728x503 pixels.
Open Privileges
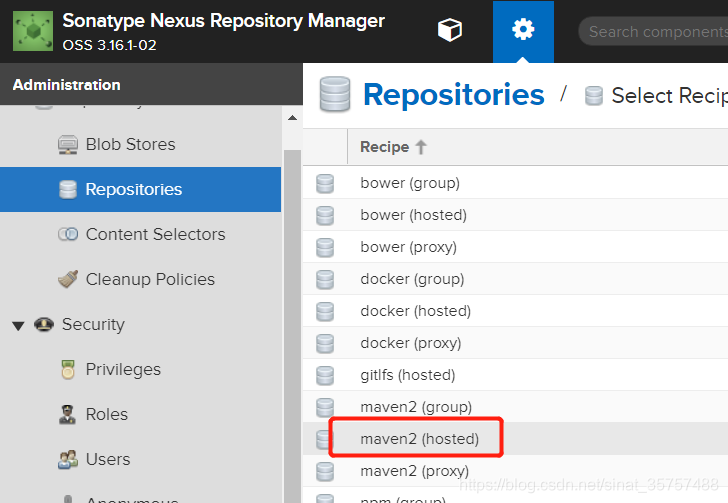pos(123,370)
